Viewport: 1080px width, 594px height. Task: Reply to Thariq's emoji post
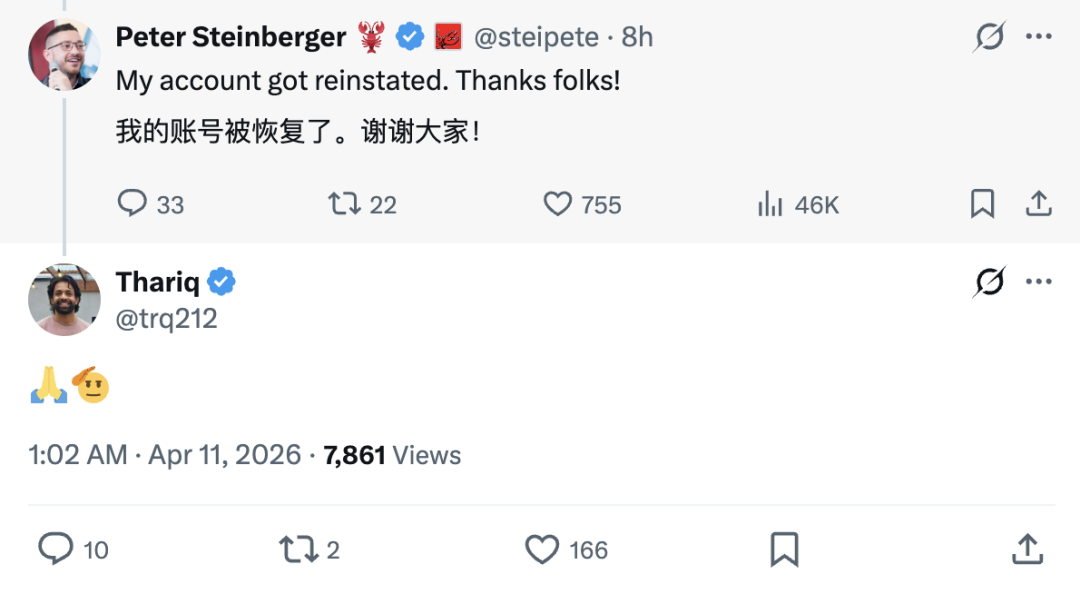[56, 549]
